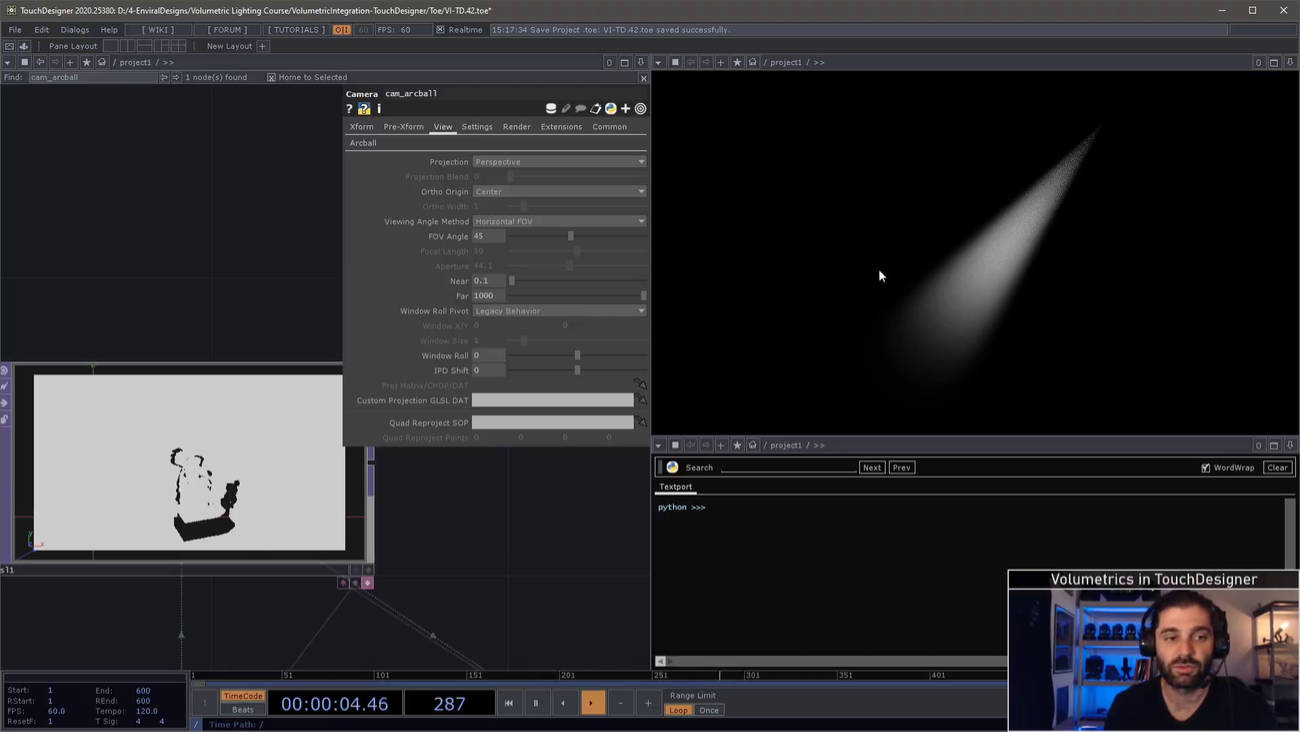The height and width of the screenshot is (732, 1300).
Task: Switch to the Render tab
Action: pyautogui.click(x=517, y=127)
